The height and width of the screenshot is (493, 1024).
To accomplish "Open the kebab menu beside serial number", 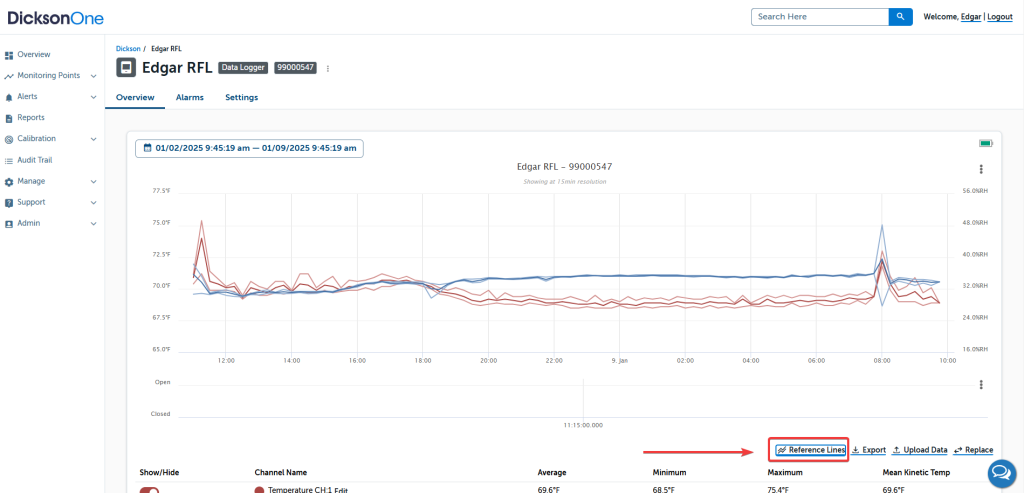I will click(328, 69).
